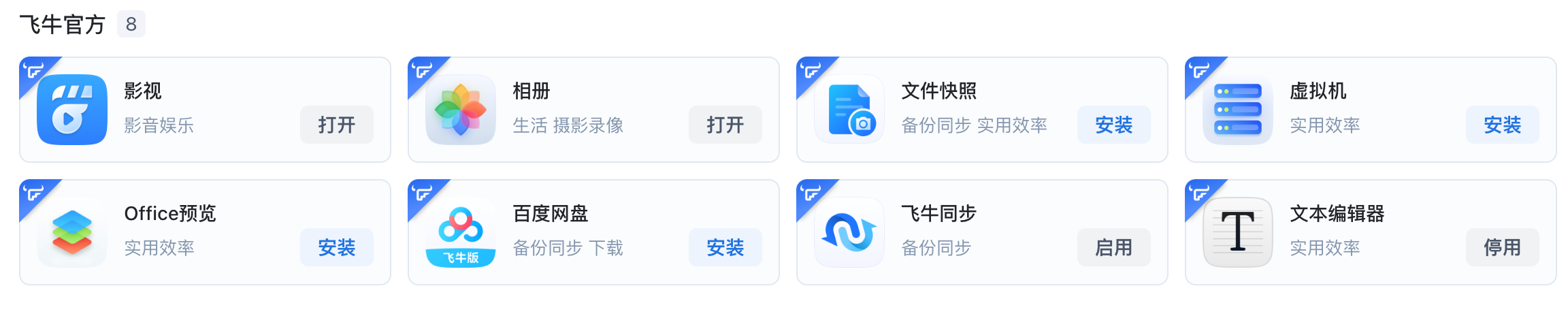Click the 虚拟机 server stack icon

[1238, 110]
